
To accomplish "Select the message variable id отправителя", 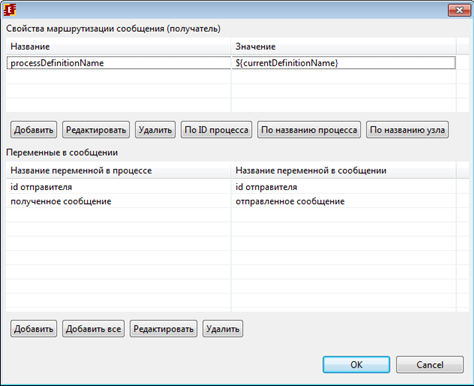I will point(344,187).
